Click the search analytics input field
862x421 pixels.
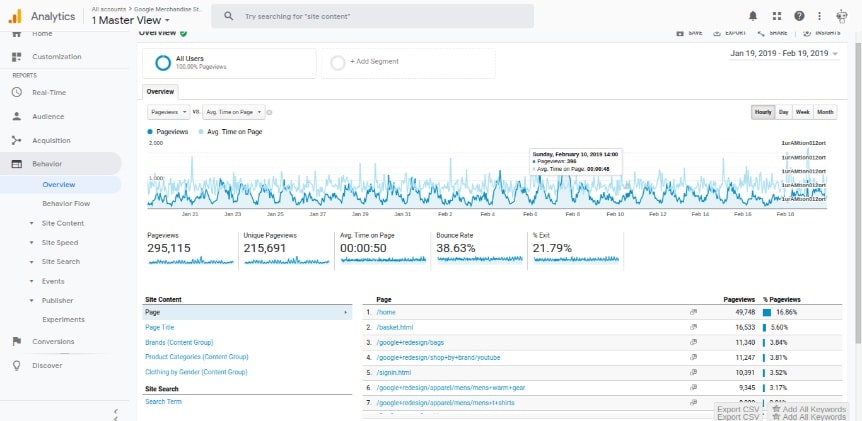[372, 16]
